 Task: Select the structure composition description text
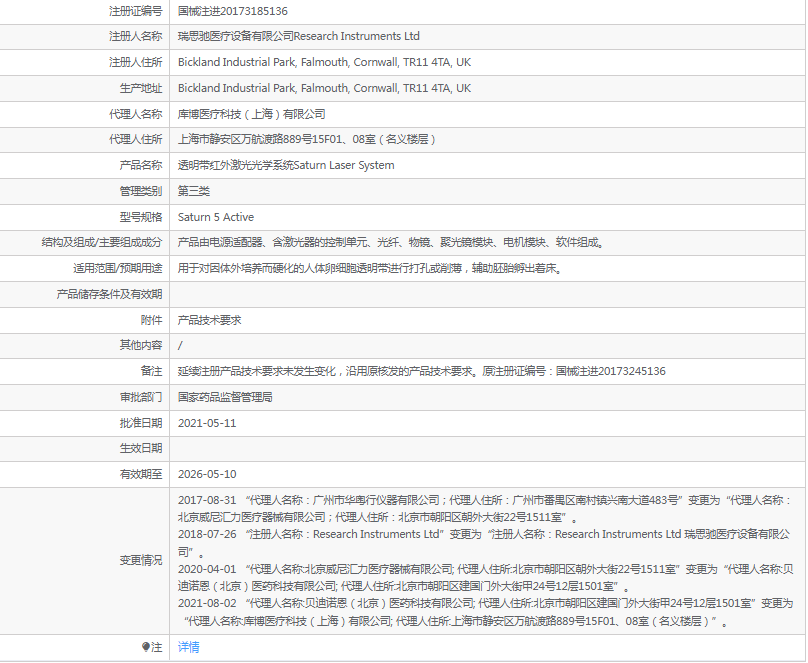coord(391,242)
